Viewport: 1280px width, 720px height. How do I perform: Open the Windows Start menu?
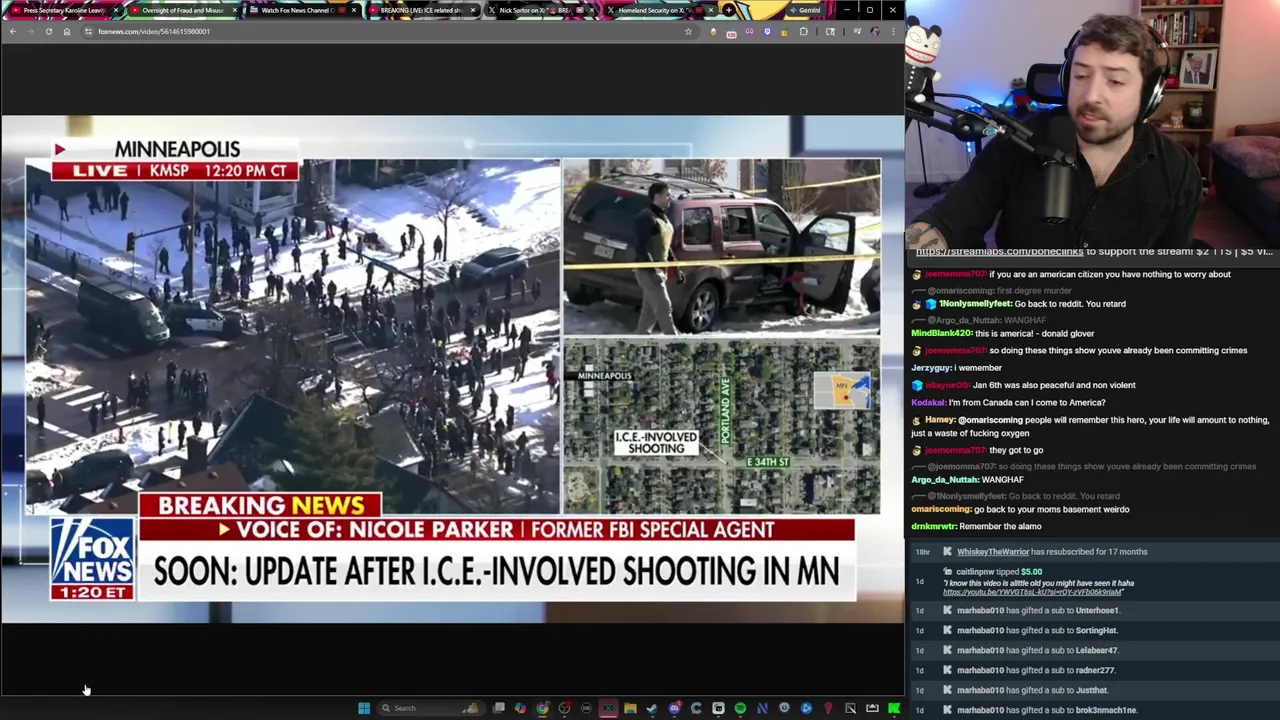[364, 708]
